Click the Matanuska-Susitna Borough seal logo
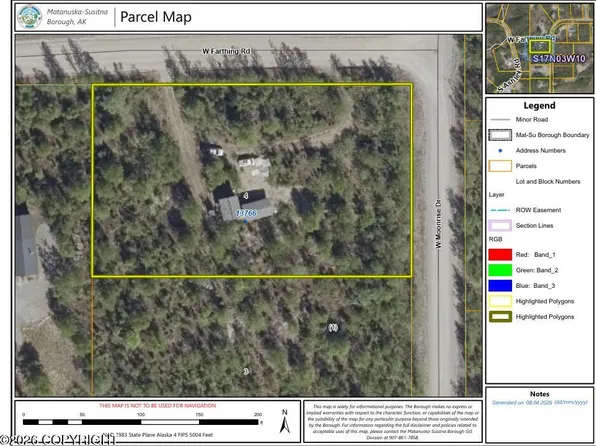Viewport: 596px width, 446px height. tap(29, 17)
